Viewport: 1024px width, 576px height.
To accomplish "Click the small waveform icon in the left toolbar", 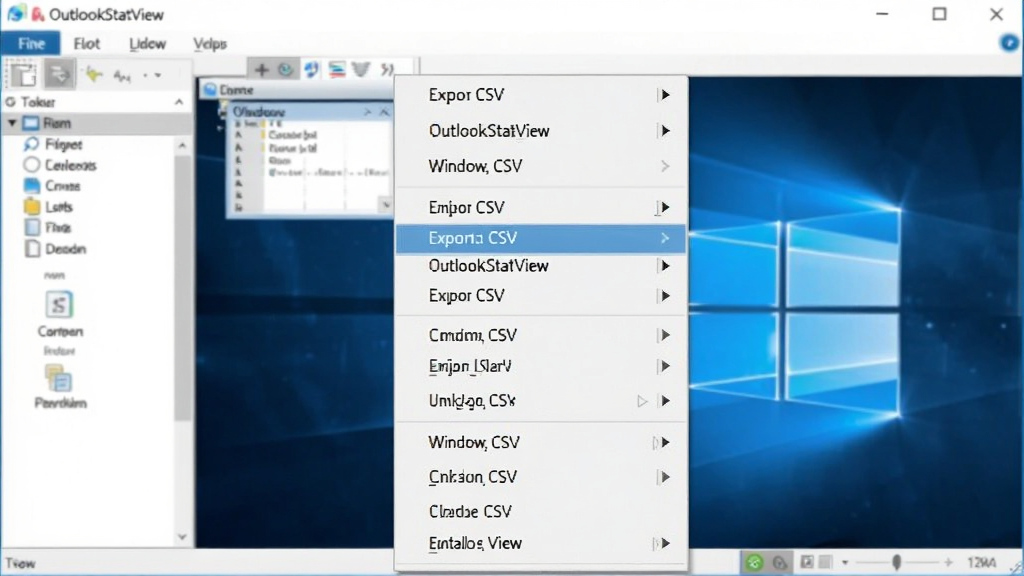I will coord(121,76).
